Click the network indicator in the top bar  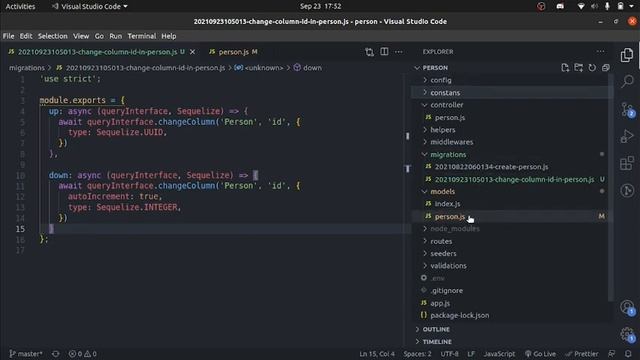click(x=581, y=6)
